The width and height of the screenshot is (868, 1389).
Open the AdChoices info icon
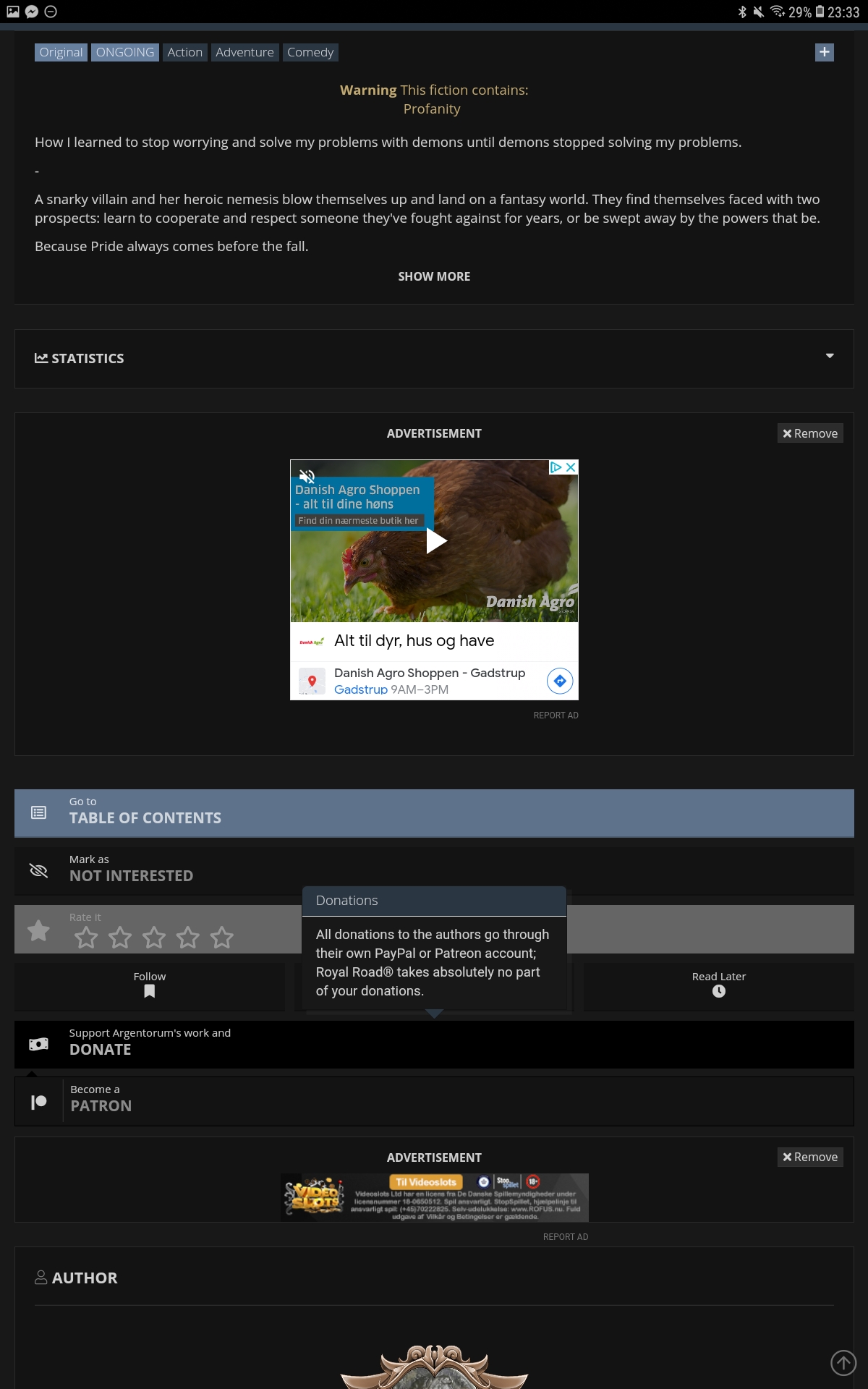(556, 467)
